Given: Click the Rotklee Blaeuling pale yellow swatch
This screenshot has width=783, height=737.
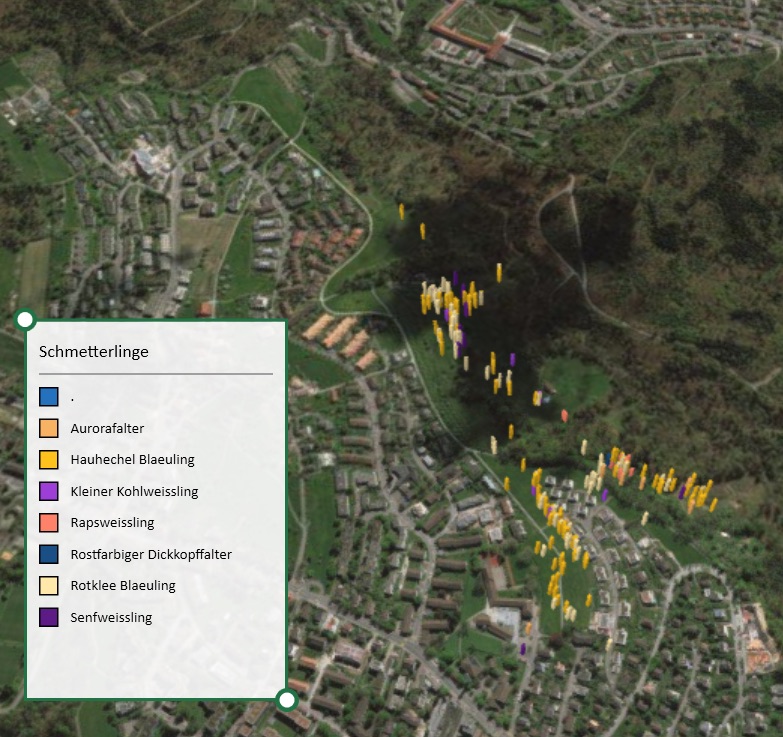Looking at the screenshot, I should [x=48, y=585].
